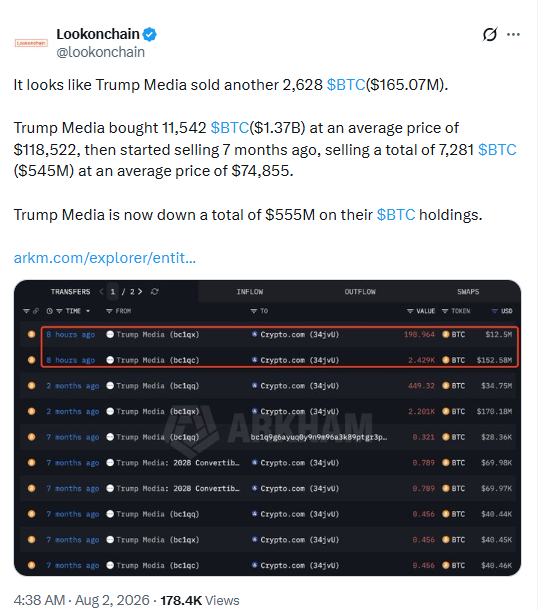Open the arkm.com explorer link
Viewport: 542px width, 610px height.
pos(105,258)
